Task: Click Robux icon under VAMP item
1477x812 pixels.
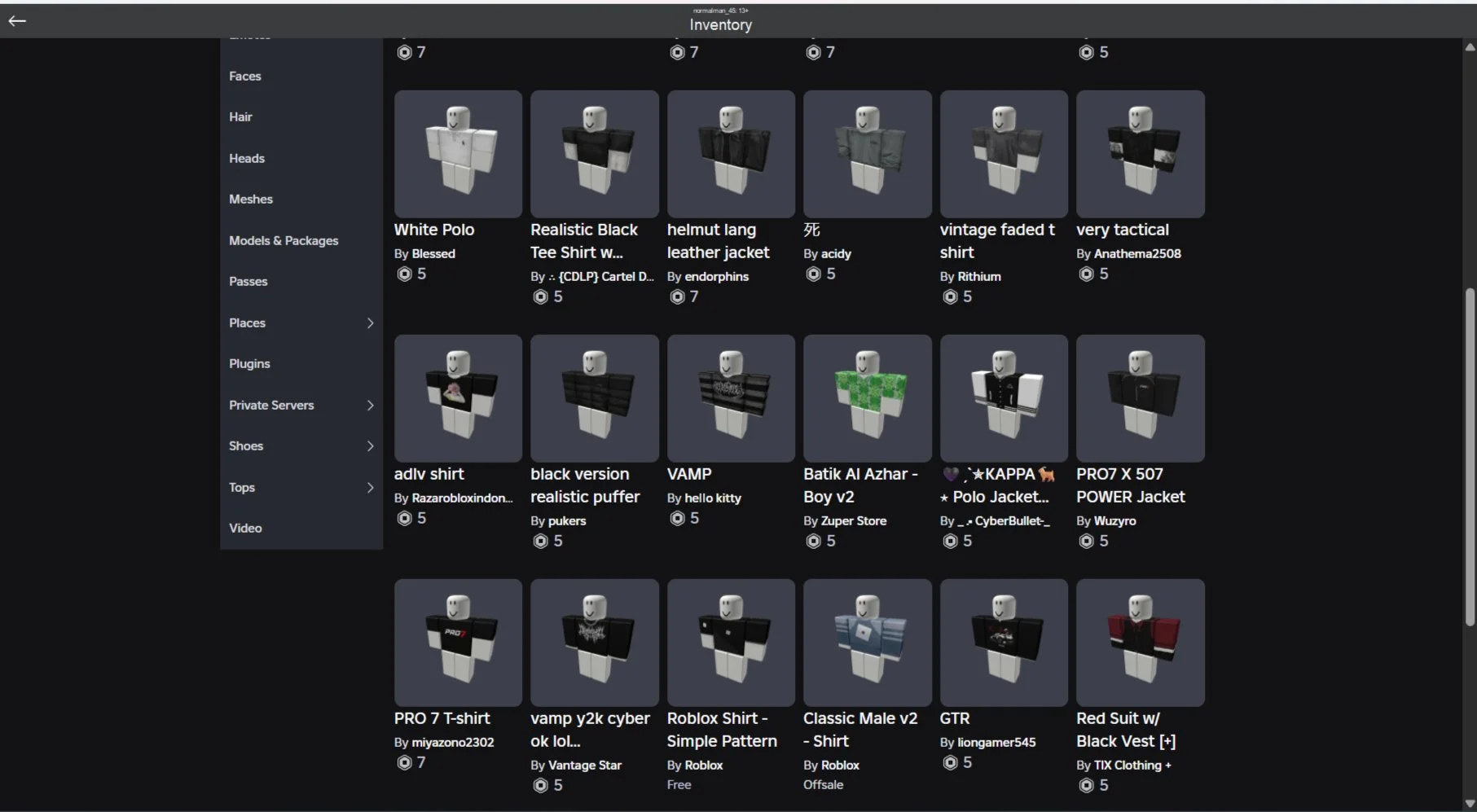Action: 677,519
